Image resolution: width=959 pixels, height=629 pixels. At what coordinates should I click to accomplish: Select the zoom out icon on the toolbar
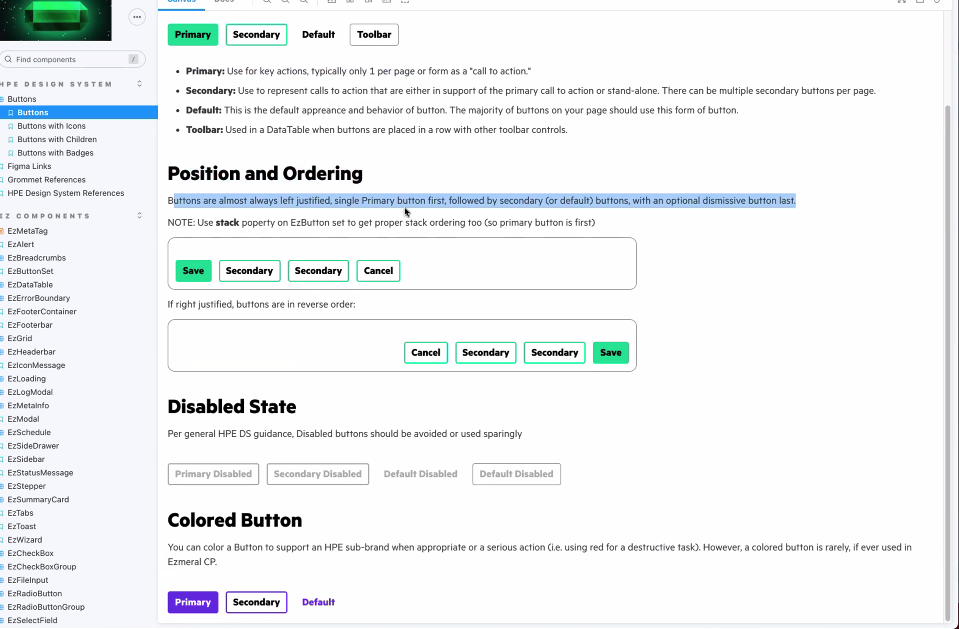286,4
